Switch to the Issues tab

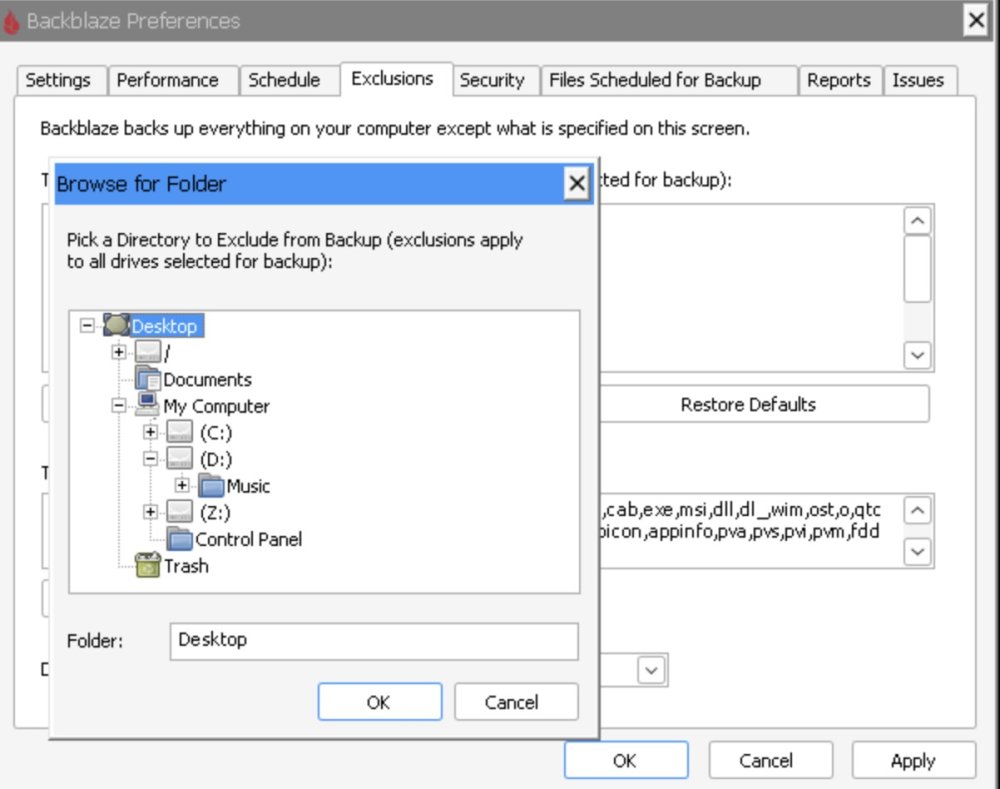point(918,80)
